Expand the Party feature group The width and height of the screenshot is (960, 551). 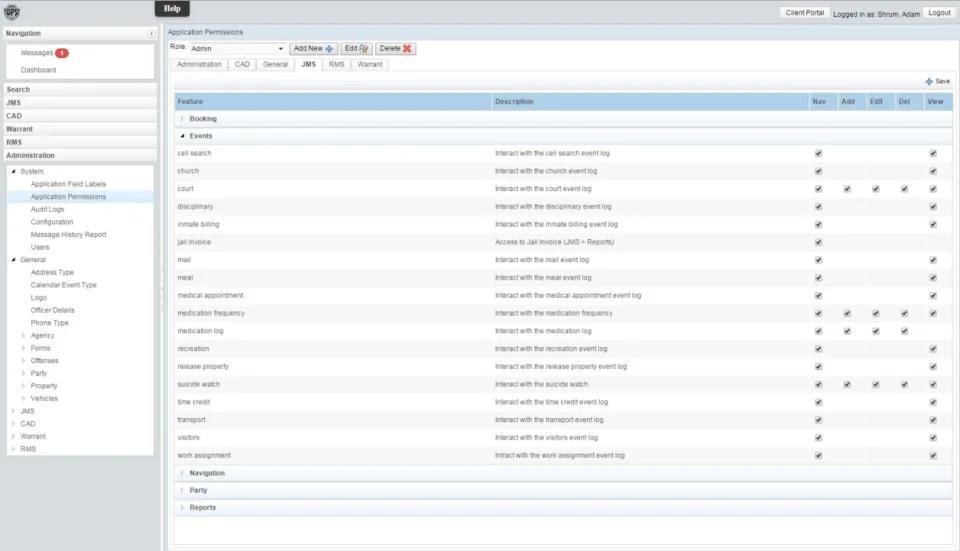click(182, 490)
